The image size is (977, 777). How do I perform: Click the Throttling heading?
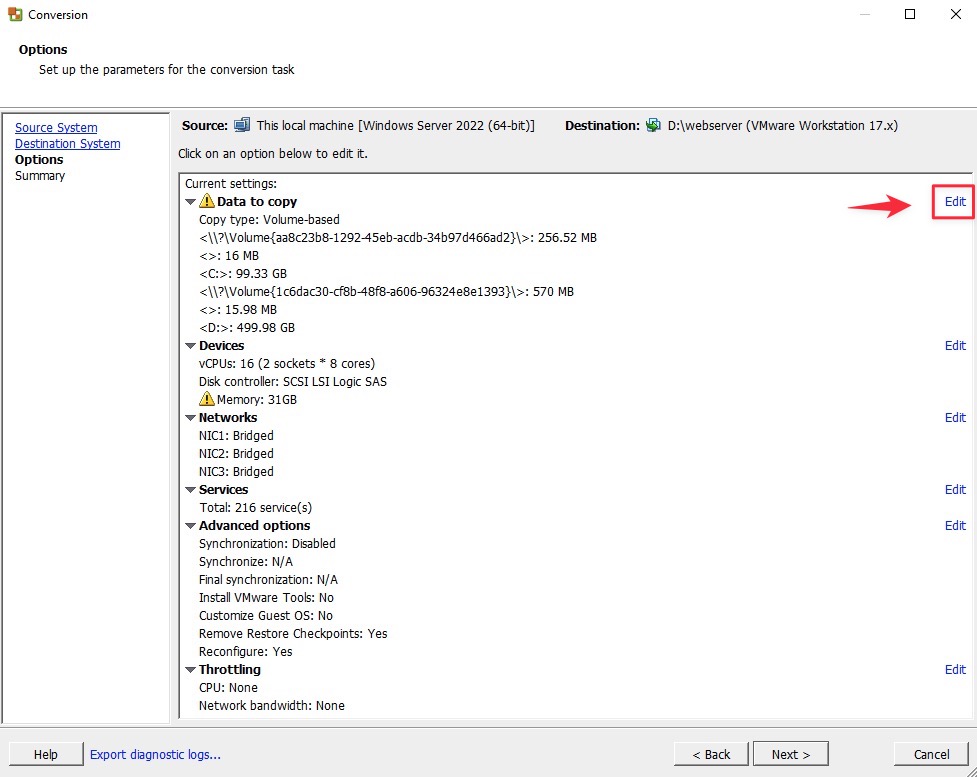coord(229,669)
